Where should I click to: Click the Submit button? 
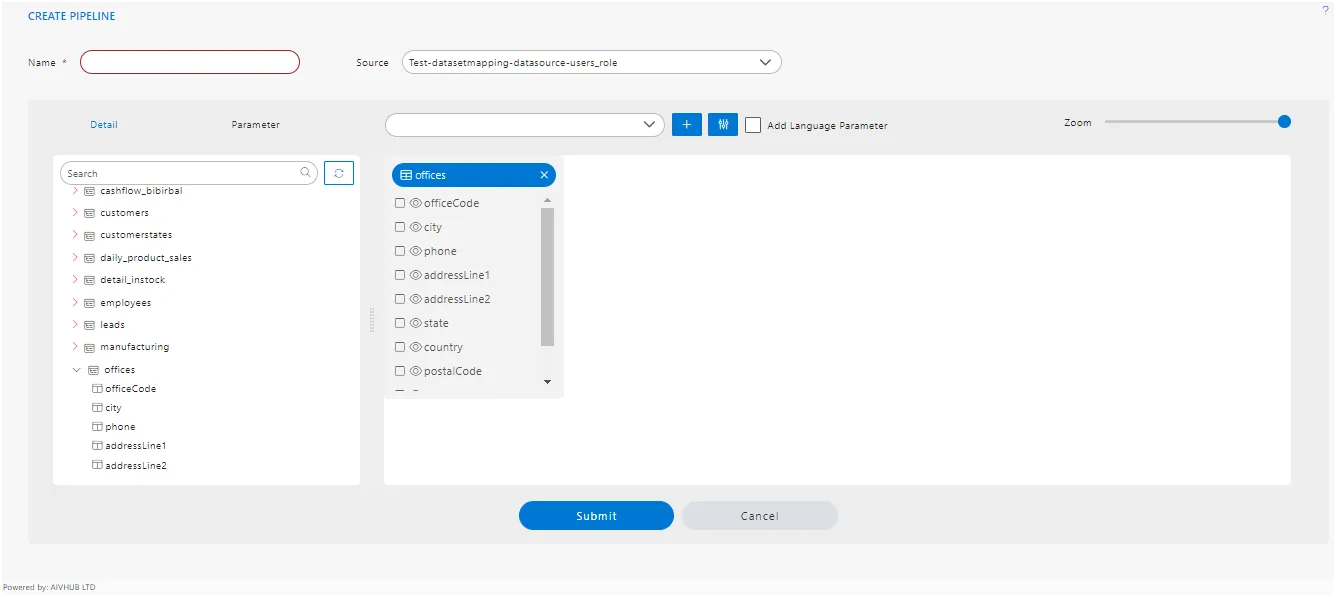596,515
